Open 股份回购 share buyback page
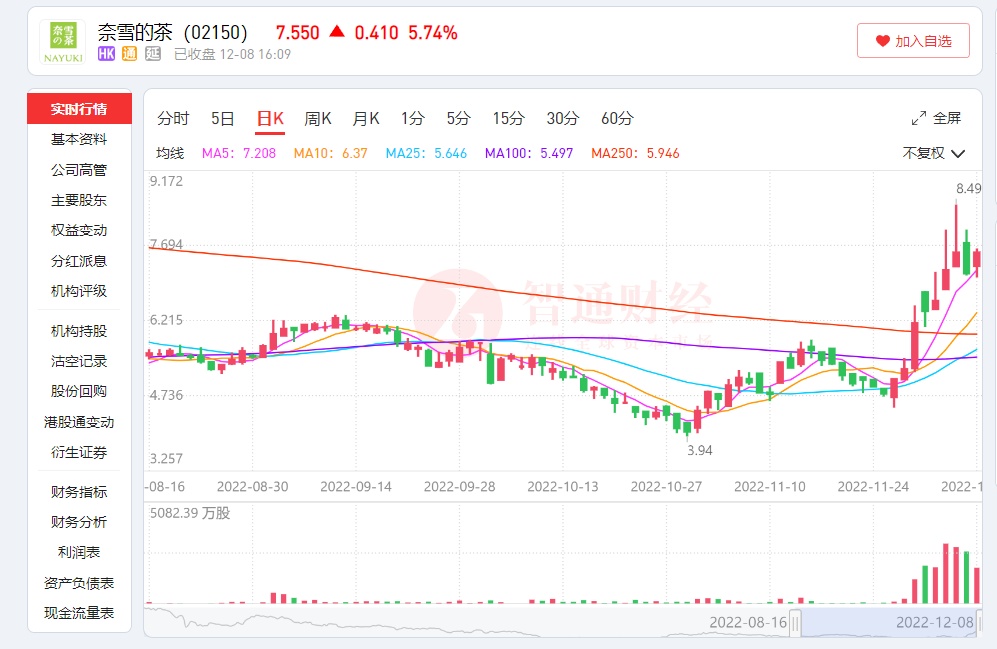 (79, 391)
